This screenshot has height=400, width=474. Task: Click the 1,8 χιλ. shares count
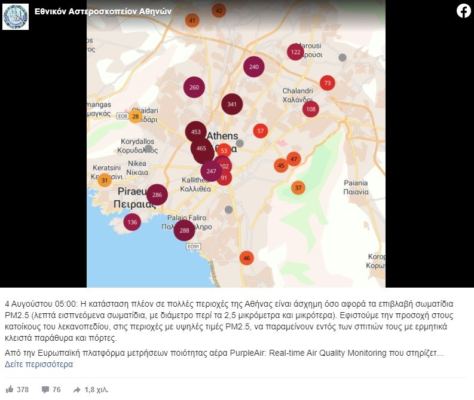coord(96,389)
